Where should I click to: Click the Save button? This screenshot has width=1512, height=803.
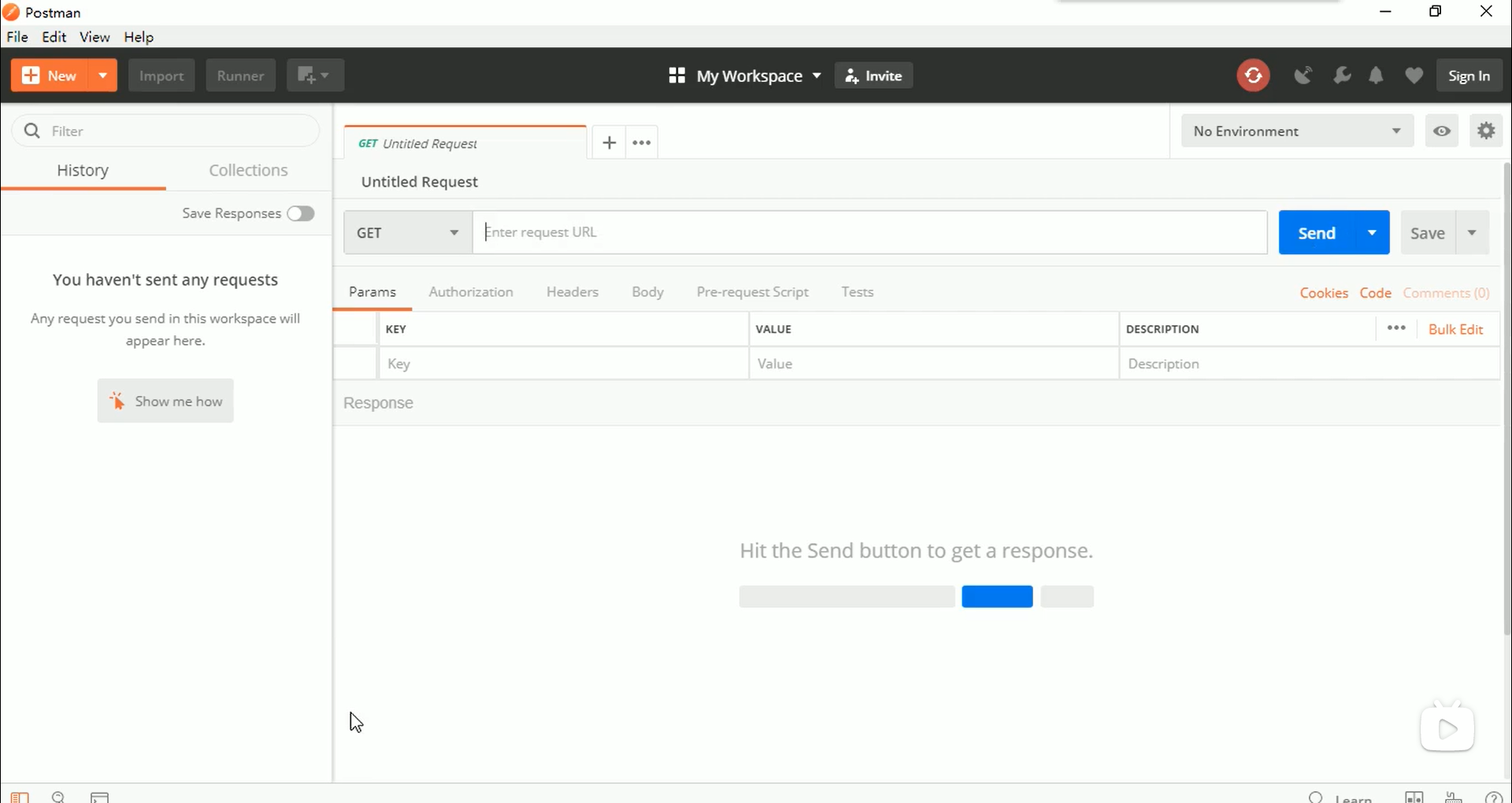coord(1428,232)
